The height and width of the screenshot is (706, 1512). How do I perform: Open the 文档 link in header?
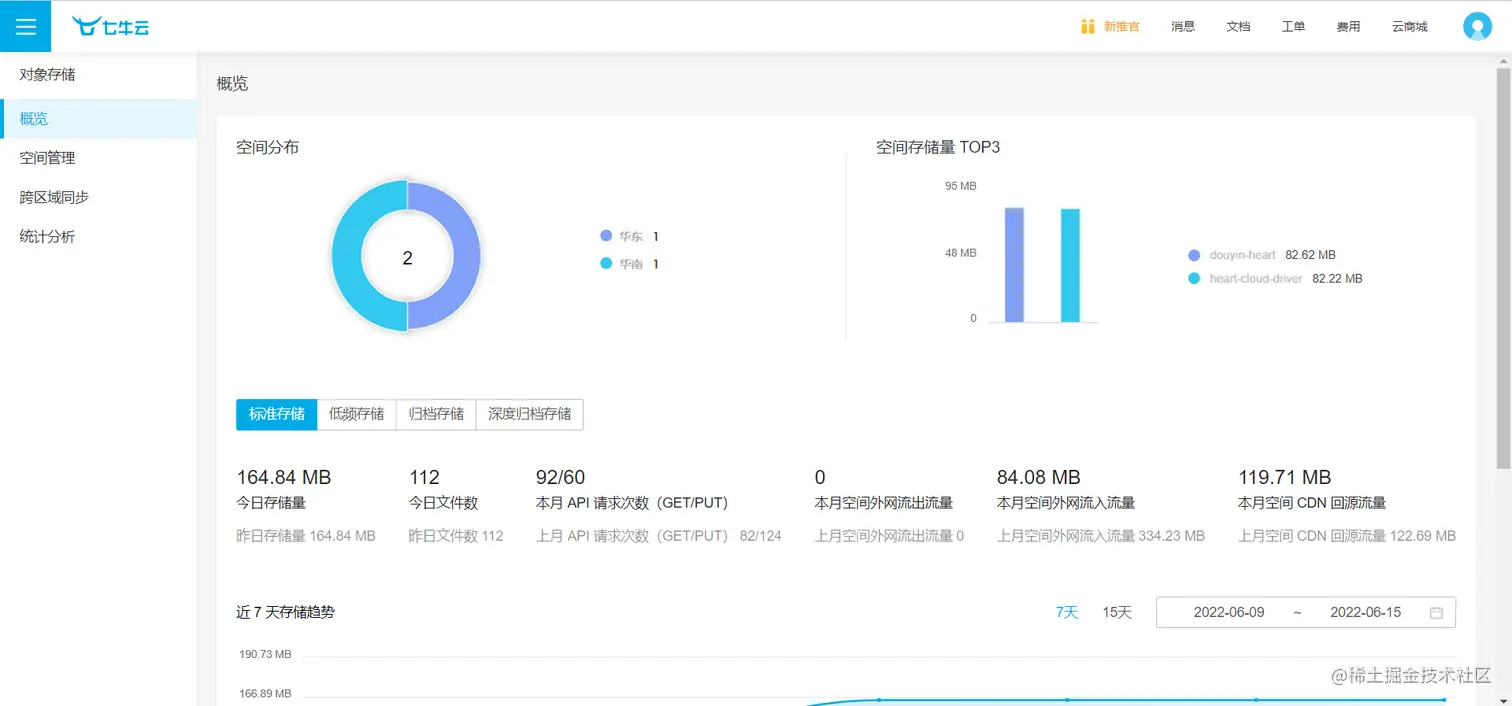1238,26
